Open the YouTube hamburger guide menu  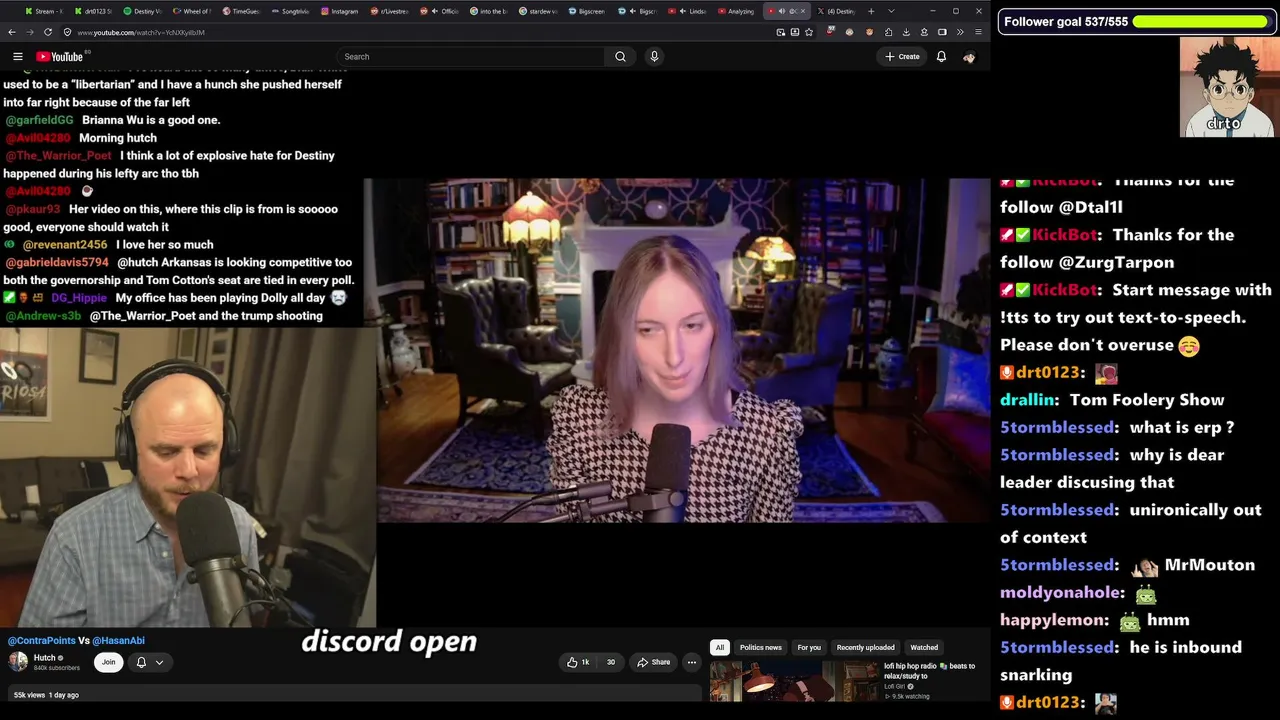coord(17,57)
